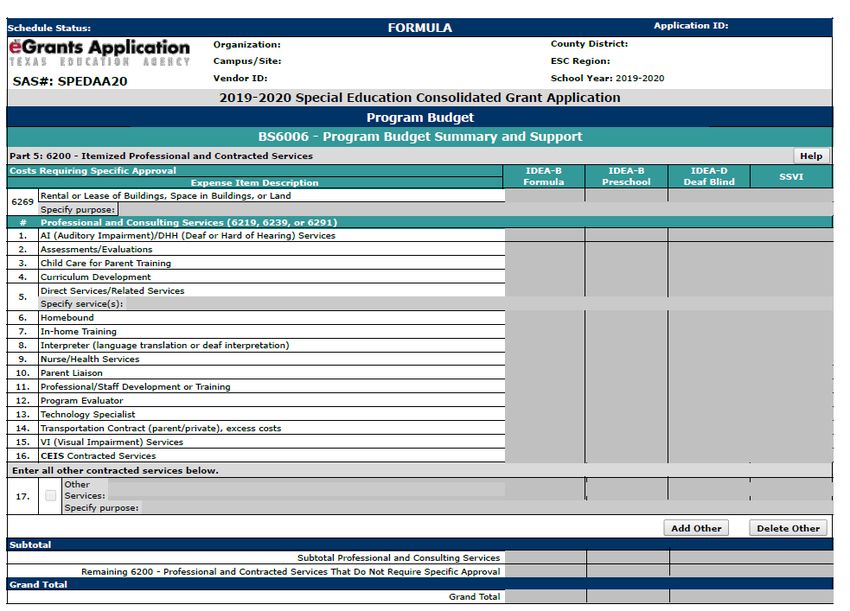The width and height of the screenshot is (850, 611).
Task: Click the ESC Region label
Action: point(580,61)
